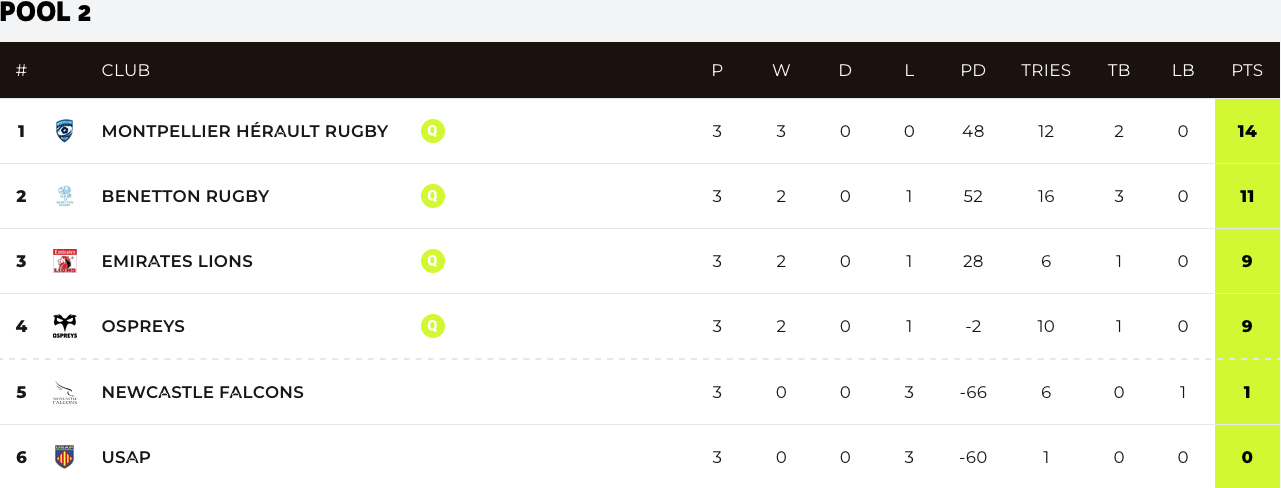Click the PTS column header
The image size is (1281, 488).
click(x=1247, y=71)
